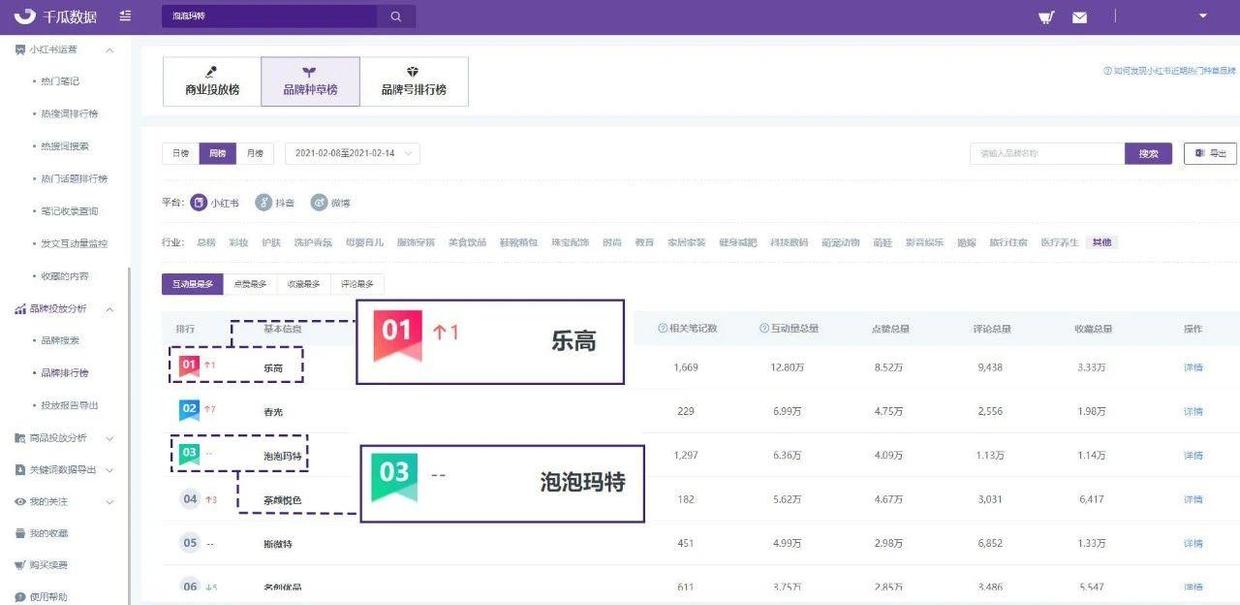This screenshot has width=1240, height=605.
Task: Expand the account dropdown arrow top right
Action: click(1202, 15)
